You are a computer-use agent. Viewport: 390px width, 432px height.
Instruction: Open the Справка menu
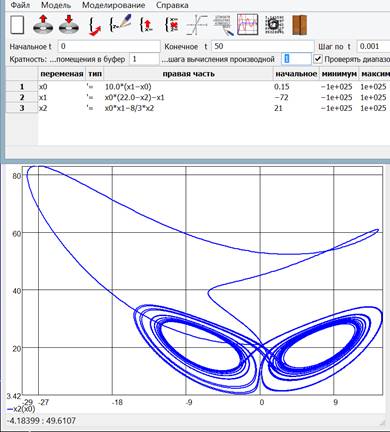tap(172, 5)
